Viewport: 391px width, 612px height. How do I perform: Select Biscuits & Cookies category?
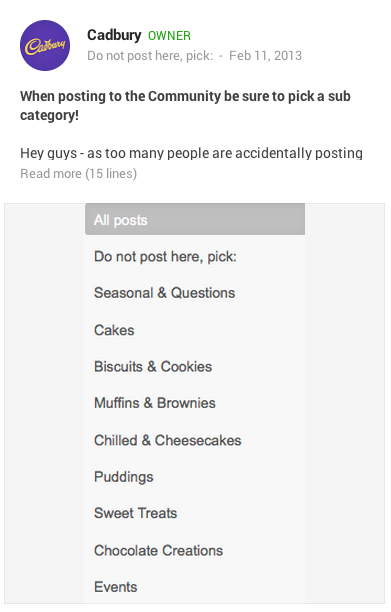195,366
